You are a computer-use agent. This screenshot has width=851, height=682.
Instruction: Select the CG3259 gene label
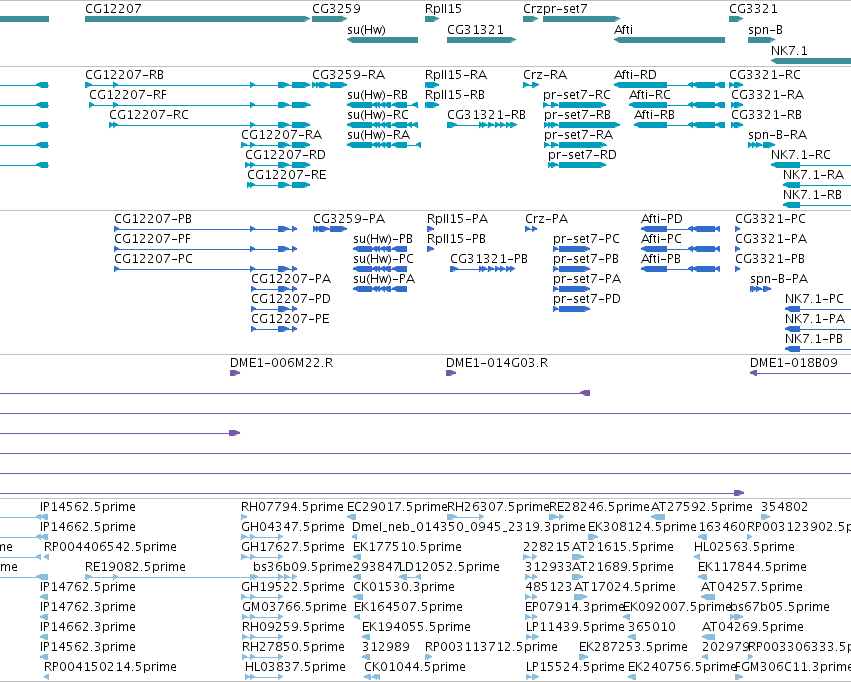point(336,9)
